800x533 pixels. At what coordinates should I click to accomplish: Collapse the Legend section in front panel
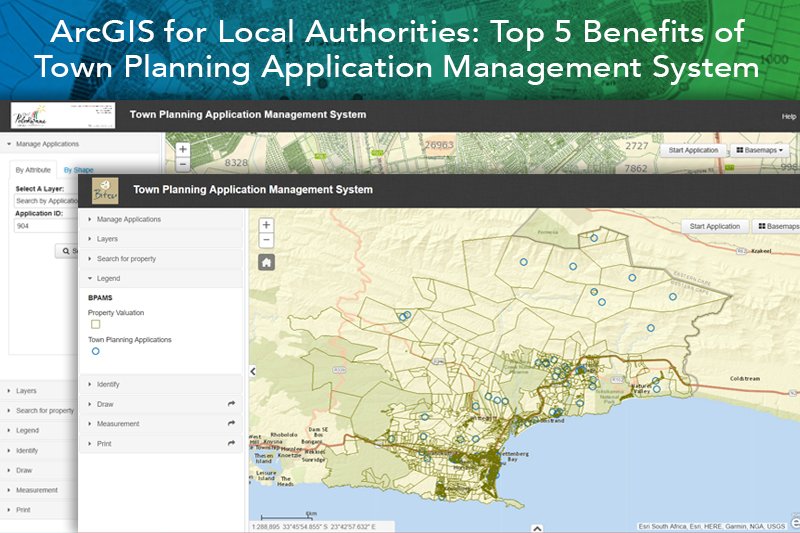tap(161, 278)
